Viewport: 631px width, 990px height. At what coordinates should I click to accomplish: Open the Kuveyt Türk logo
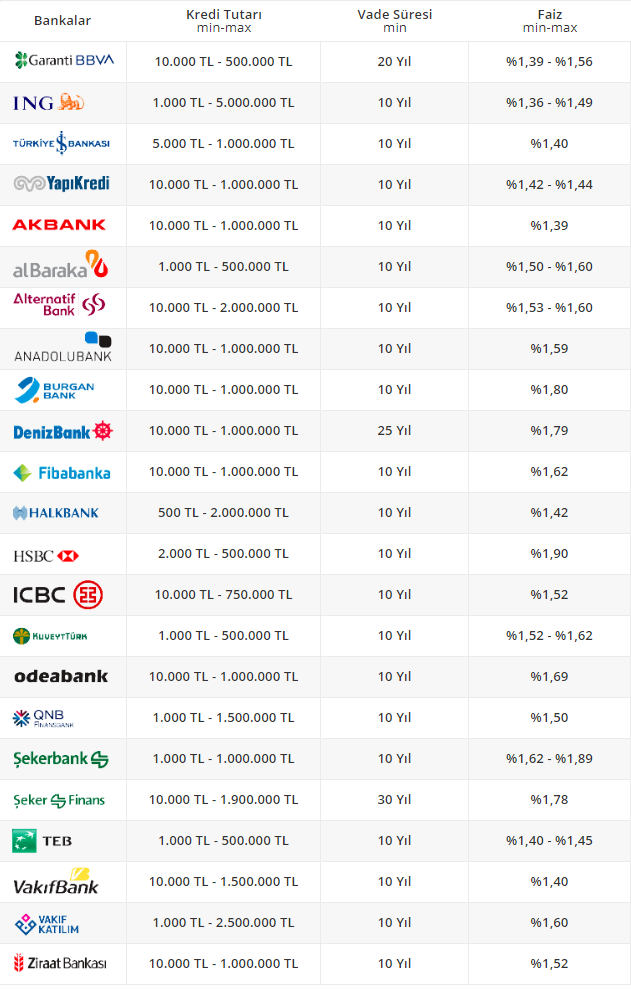pos(52,636)
